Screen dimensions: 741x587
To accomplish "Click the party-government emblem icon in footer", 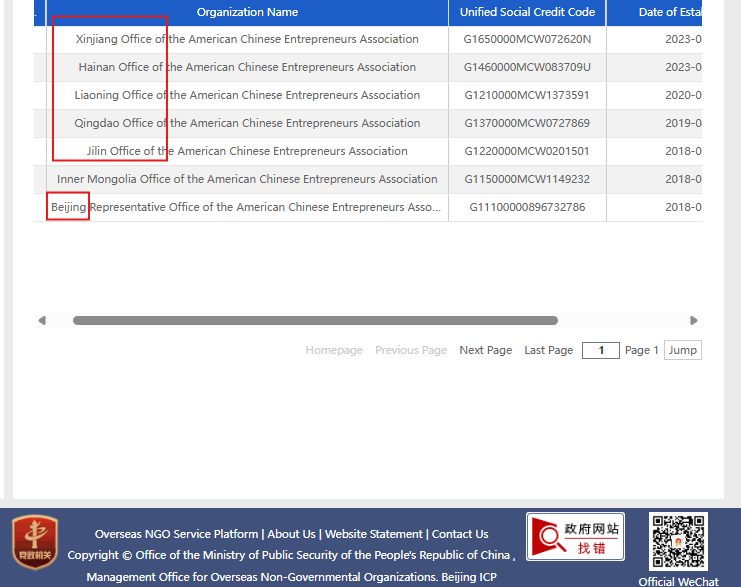I will (35, 542).
